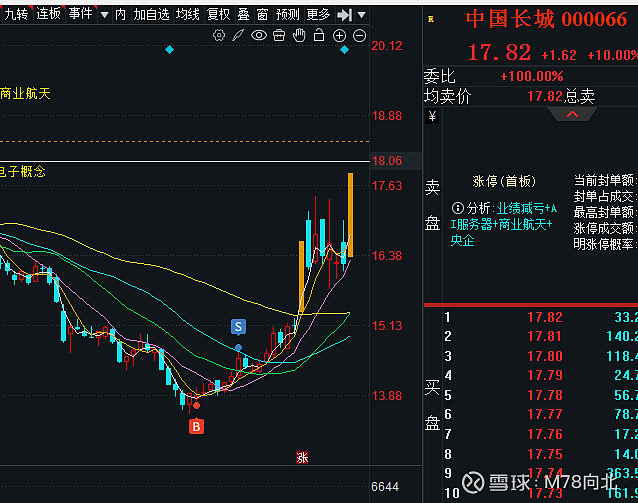Click the 委比 +100.00% value
638x503 pixels.
(x=532, y=76)
